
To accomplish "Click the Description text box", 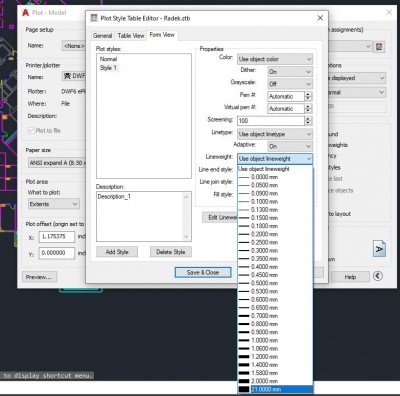I will [x=144, y=216].
